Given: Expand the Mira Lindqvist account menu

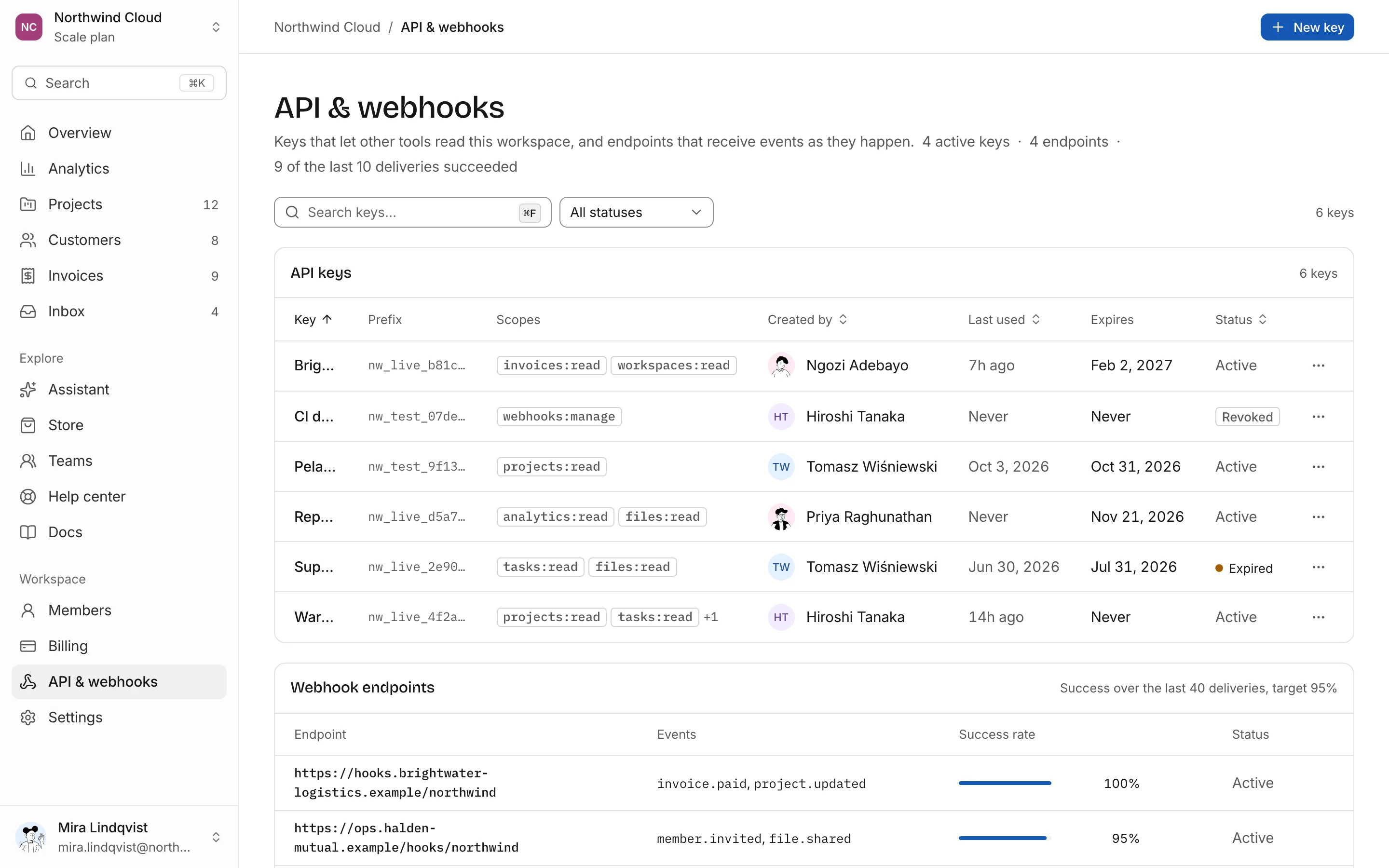Looking at the screenshot, I should [119, 837].
